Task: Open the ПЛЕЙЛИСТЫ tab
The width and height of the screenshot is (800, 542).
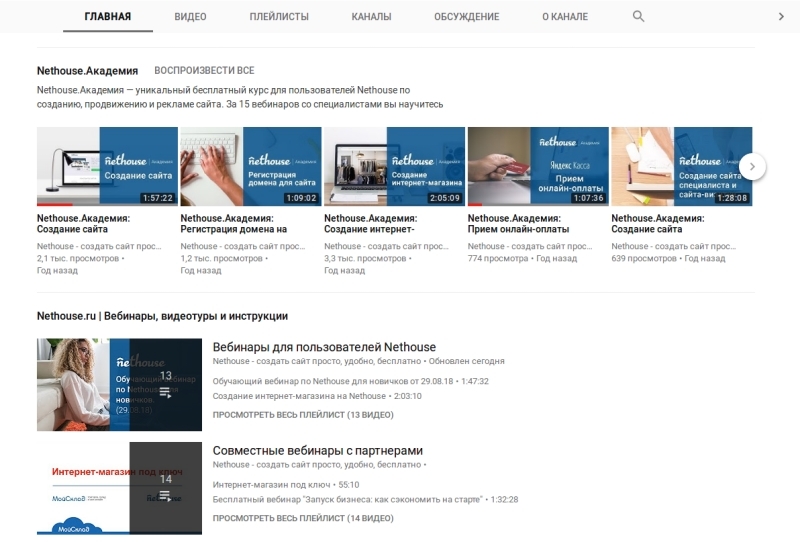Action: tap(279, 16)
